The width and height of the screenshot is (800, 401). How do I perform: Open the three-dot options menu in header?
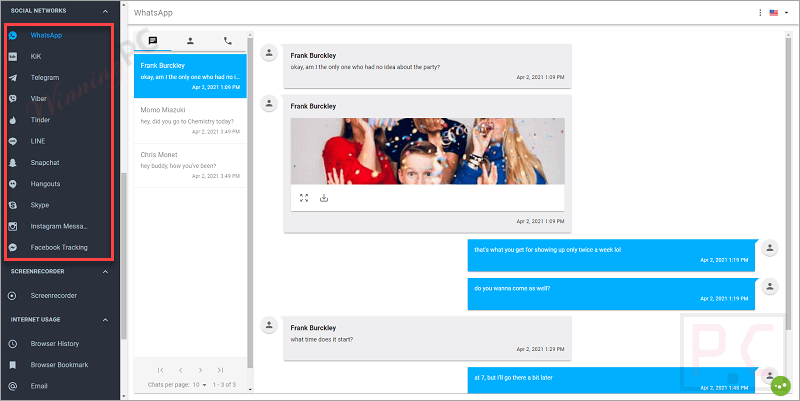[x=760, y=13]
